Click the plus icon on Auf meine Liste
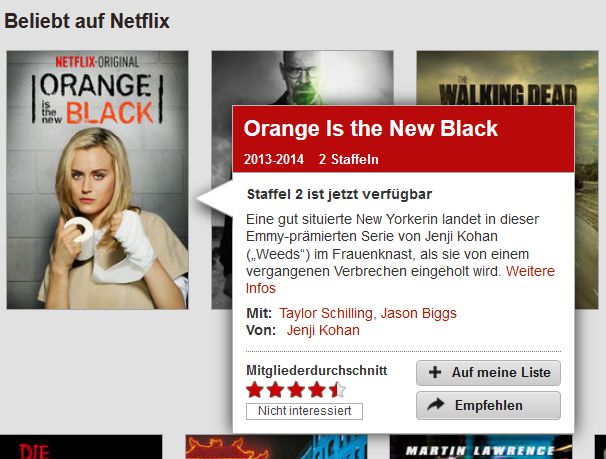 435,372
